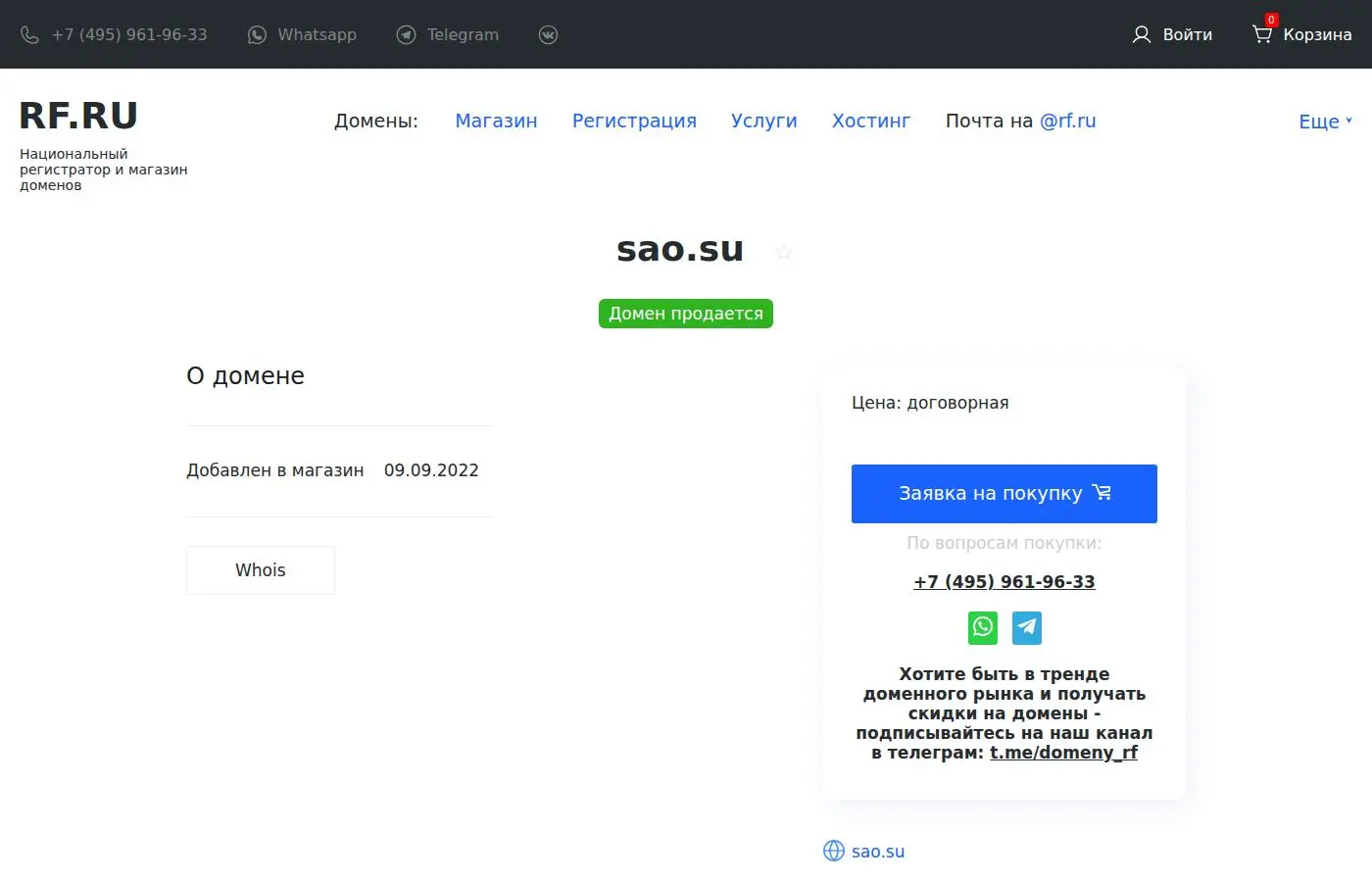This screenshot has height=882, width=1372.
Task: Click the Заявка на покупку button
Action: pos(1004,494)
